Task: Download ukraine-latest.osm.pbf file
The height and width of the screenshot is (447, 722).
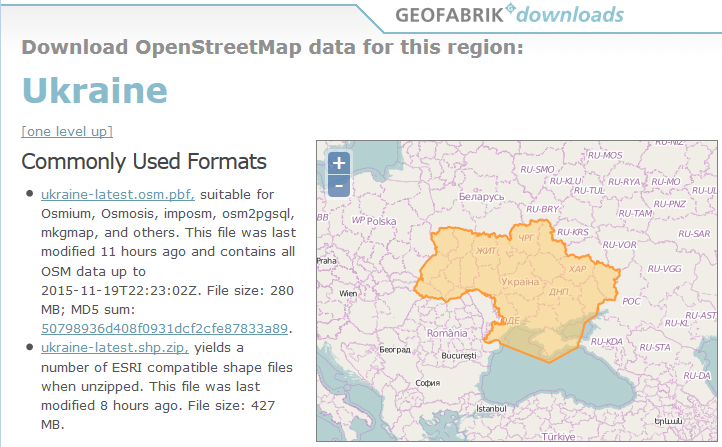Action: pyautogui.click(x=117, y=194)
